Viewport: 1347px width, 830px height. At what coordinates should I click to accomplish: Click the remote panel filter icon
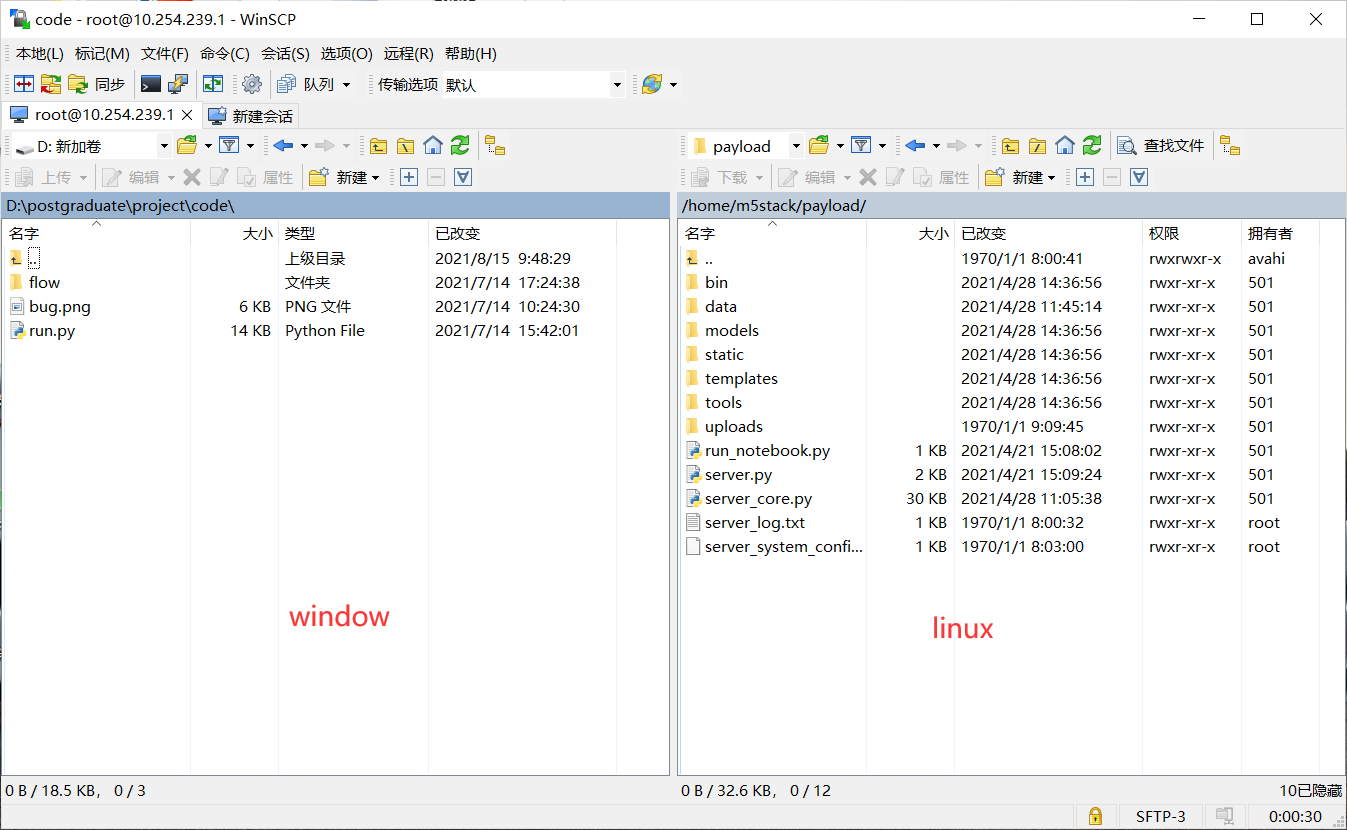tap(861, 146)
